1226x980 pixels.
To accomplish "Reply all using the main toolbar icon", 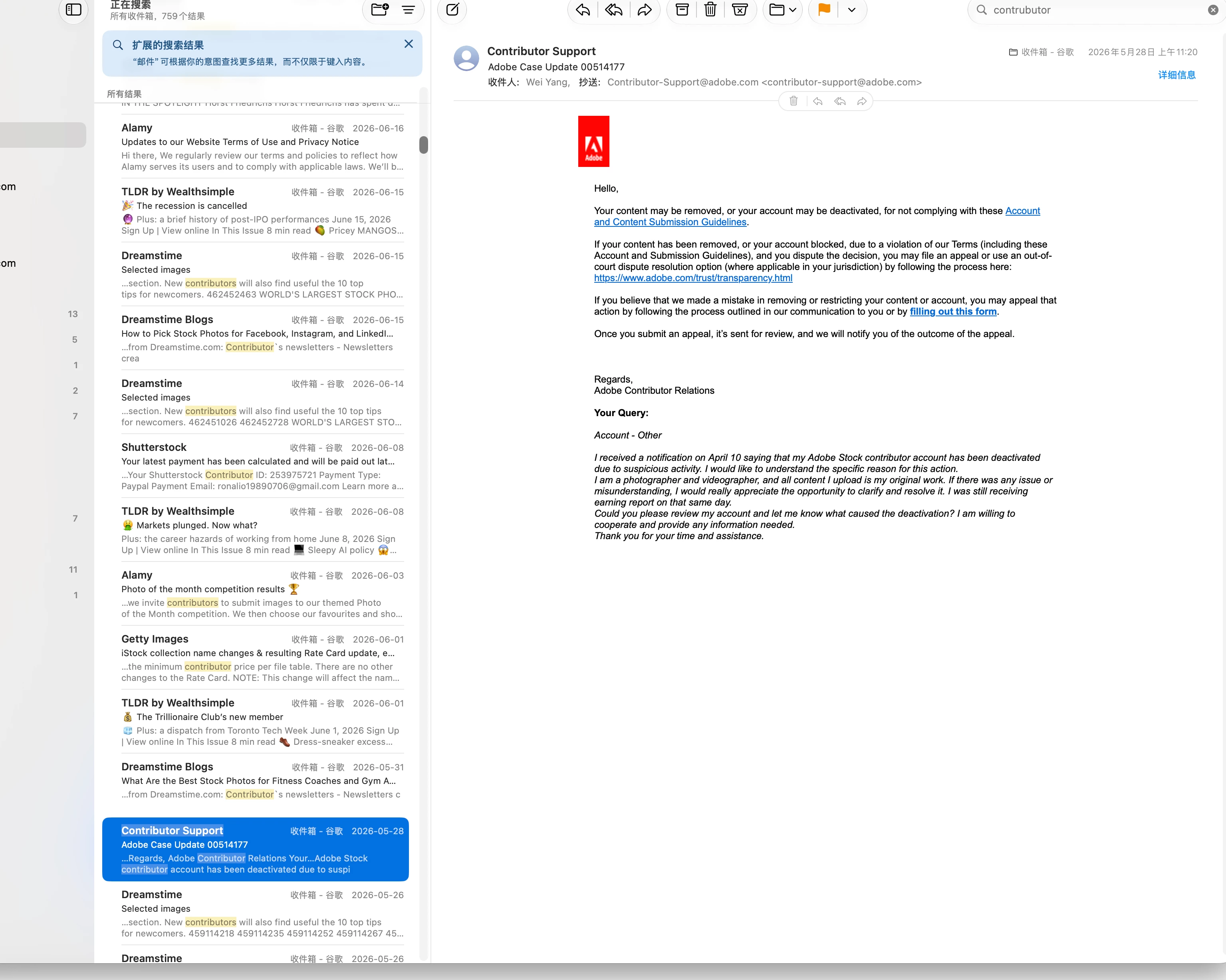I will (x=613, y=10).
